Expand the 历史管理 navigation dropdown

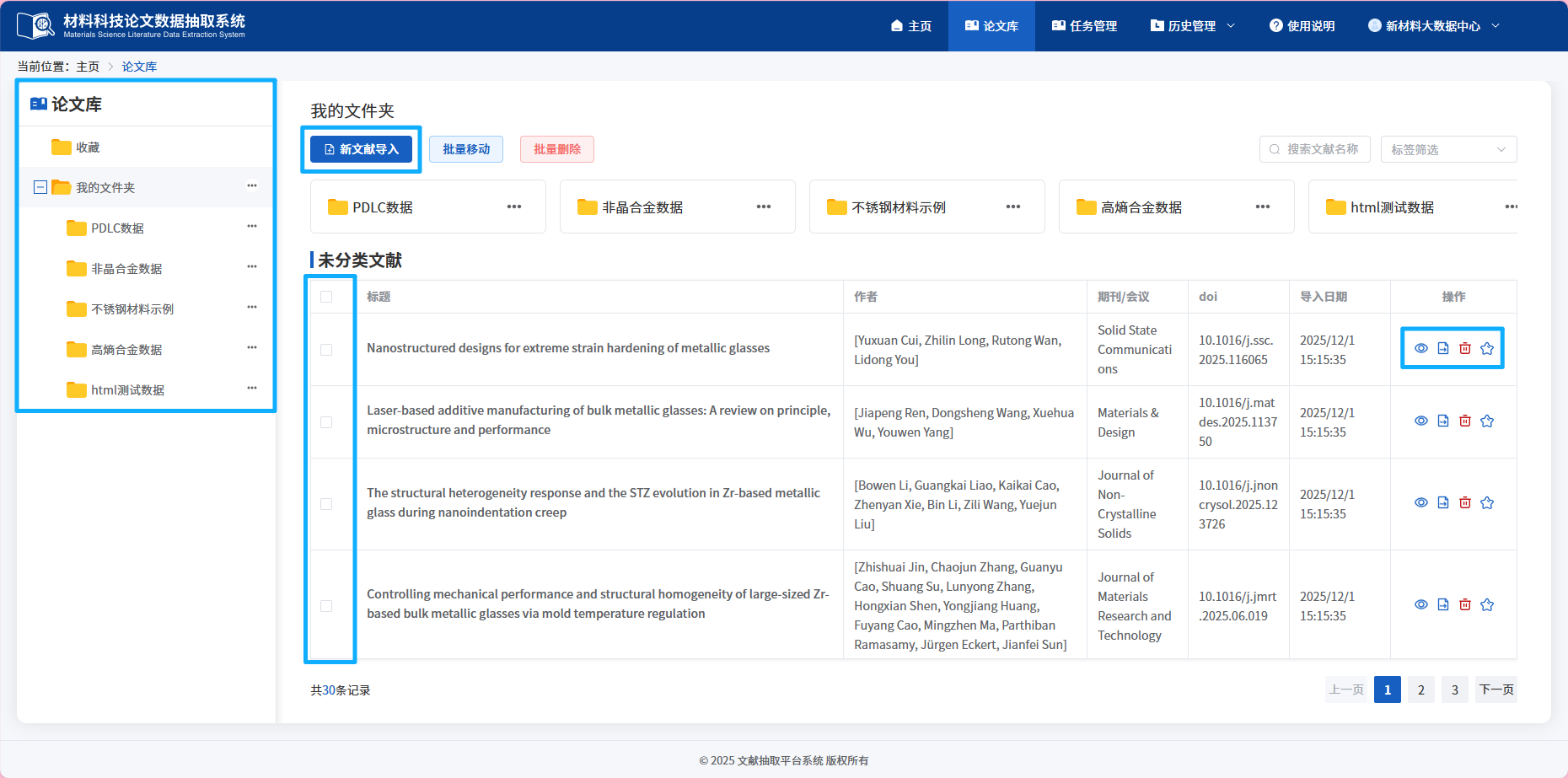(x=1191, y=25)
